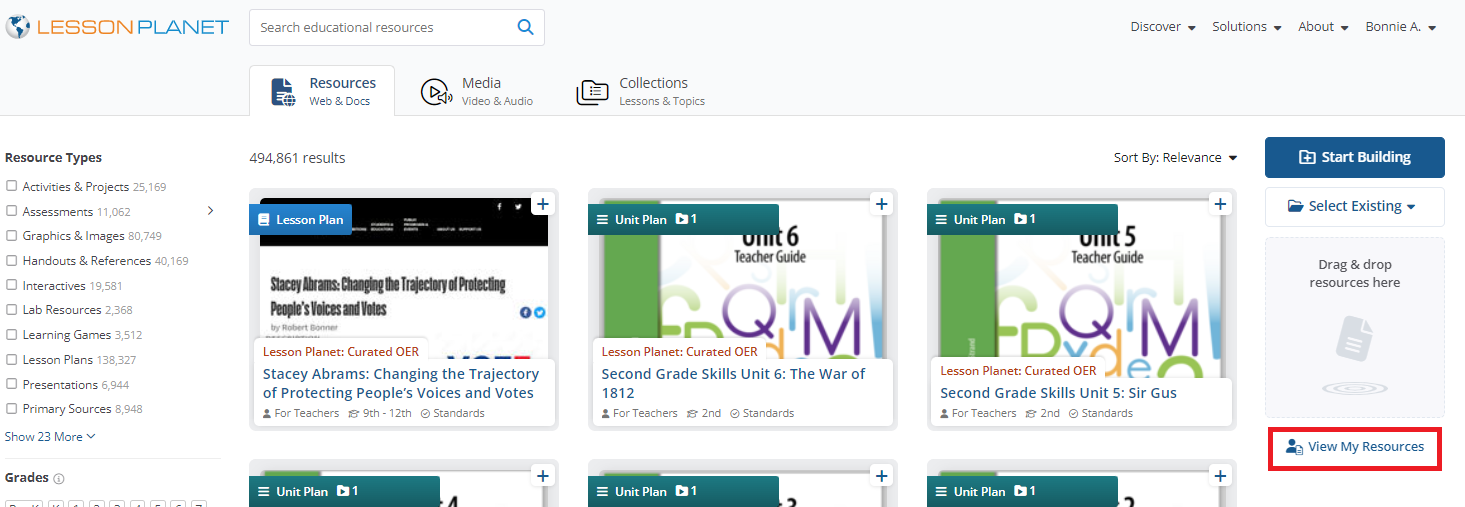Screen dimensions: 1465x507
Task: Click the document icon in drag and drop area
Action: [1354, 340]
